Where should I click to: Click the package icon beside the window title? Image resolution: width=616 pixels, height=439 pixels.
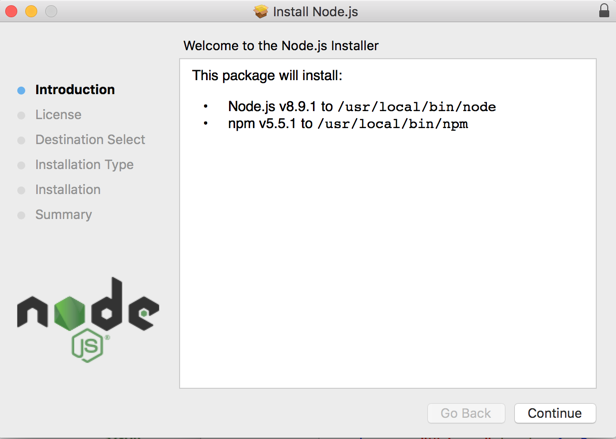click(x=261, y=12)
